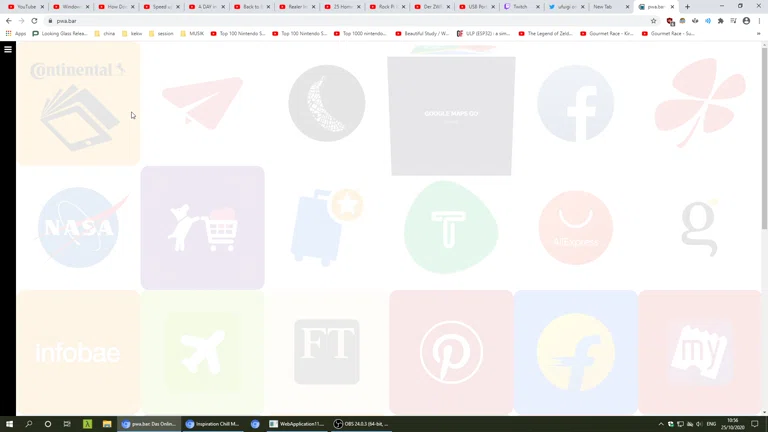Image resolution: width=768 pixels, height=432 pixels.
Task: Open the hamburger menu in the sidebar
Action: coord(8,49)
